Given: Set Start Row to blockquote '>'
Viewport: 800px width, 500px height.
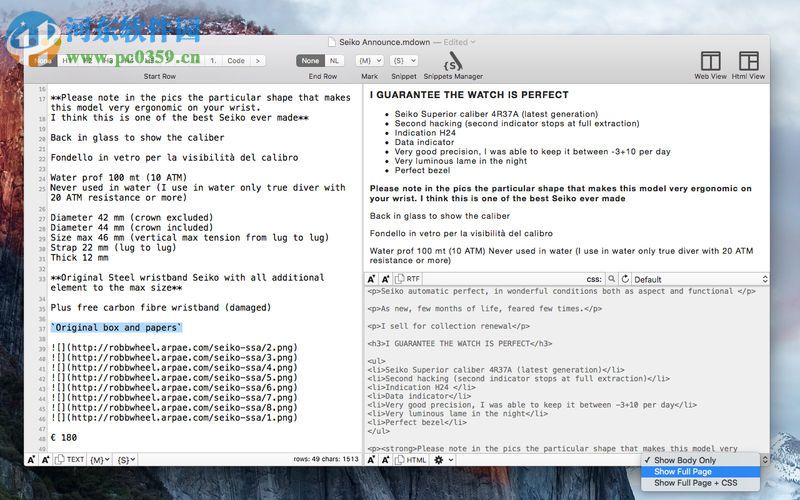Looking at the screenshot, I should (x=258, y=61).
